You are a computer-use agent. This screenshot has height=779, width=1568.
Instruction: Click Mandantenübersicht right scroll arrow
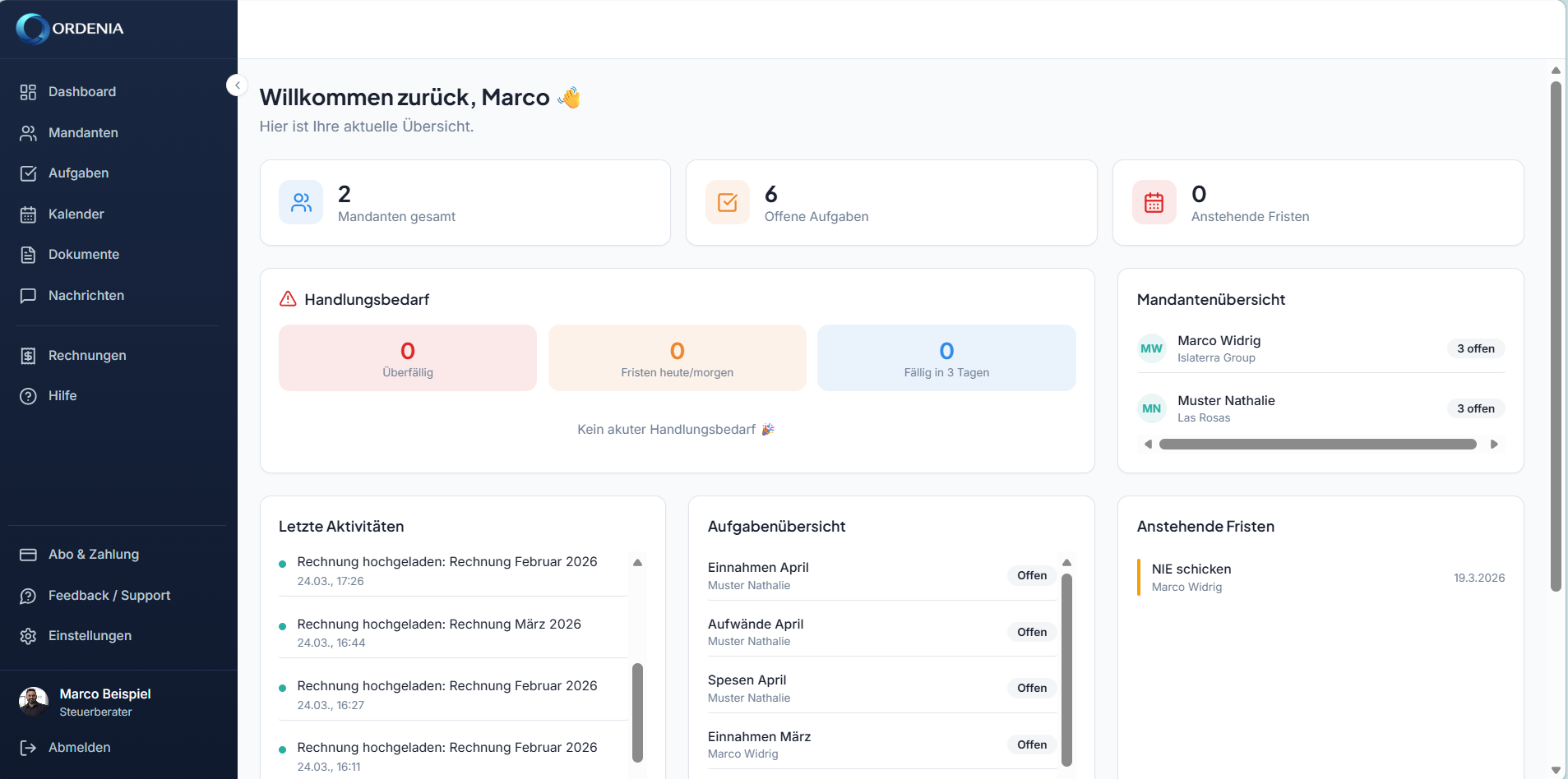(1494, 445)
